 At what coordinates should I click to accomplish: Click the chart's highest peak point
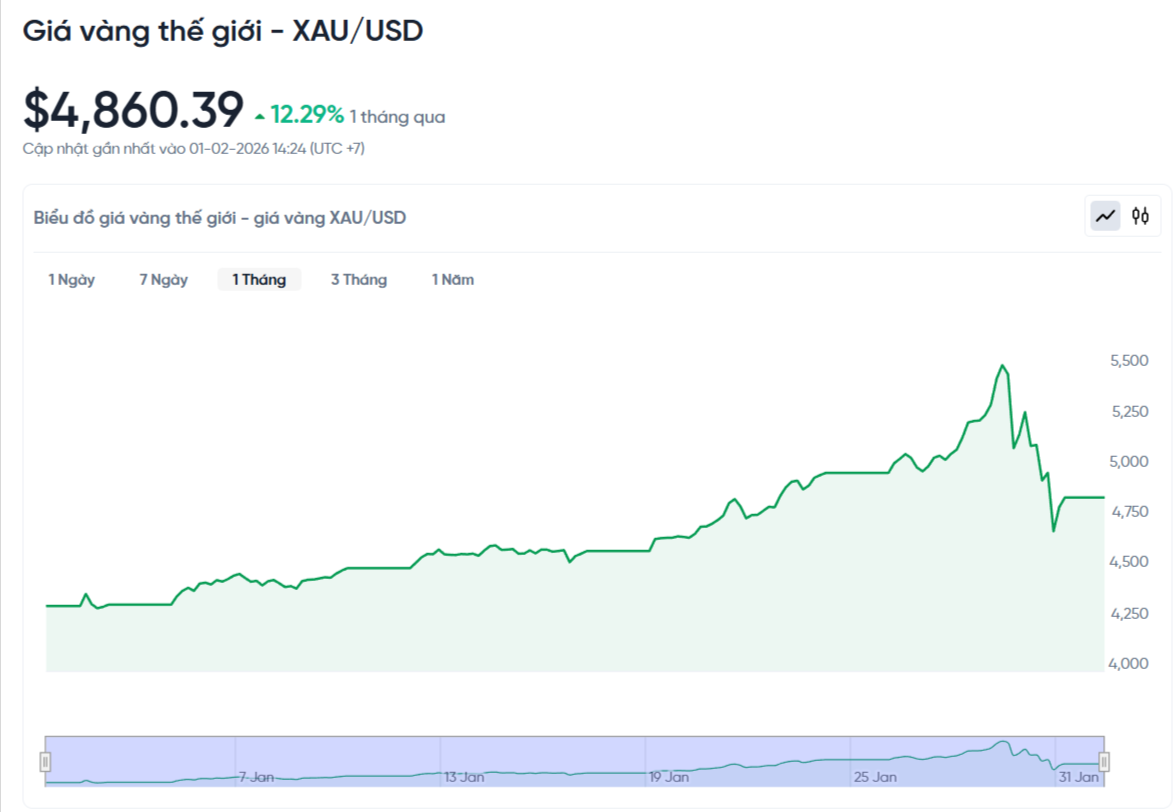(x=1000, y=366)
